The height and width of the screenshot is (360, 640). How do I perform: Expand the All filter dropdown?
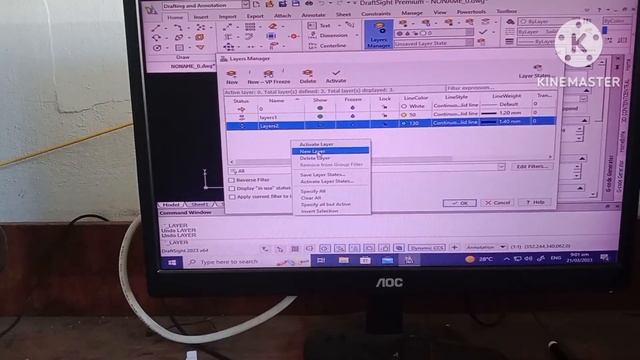click(x=501, y=167)
